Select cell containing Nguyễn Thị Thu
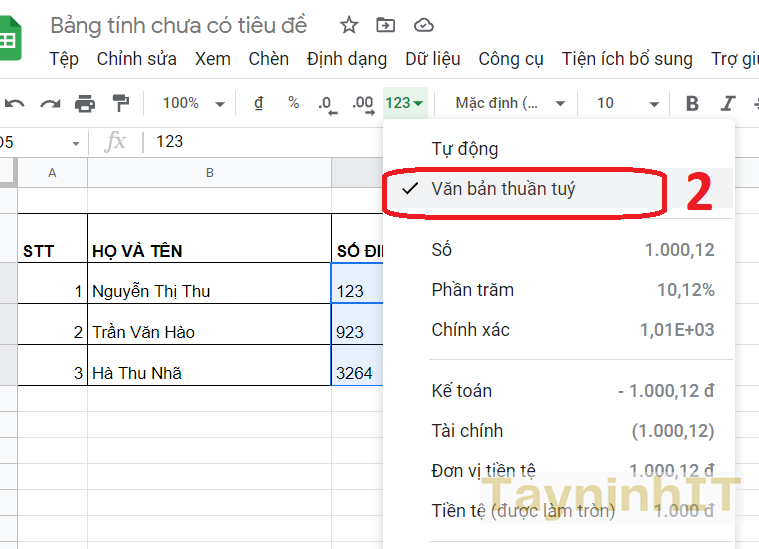Viewport: 759px width, 549px height. click(x=208, y=292)
